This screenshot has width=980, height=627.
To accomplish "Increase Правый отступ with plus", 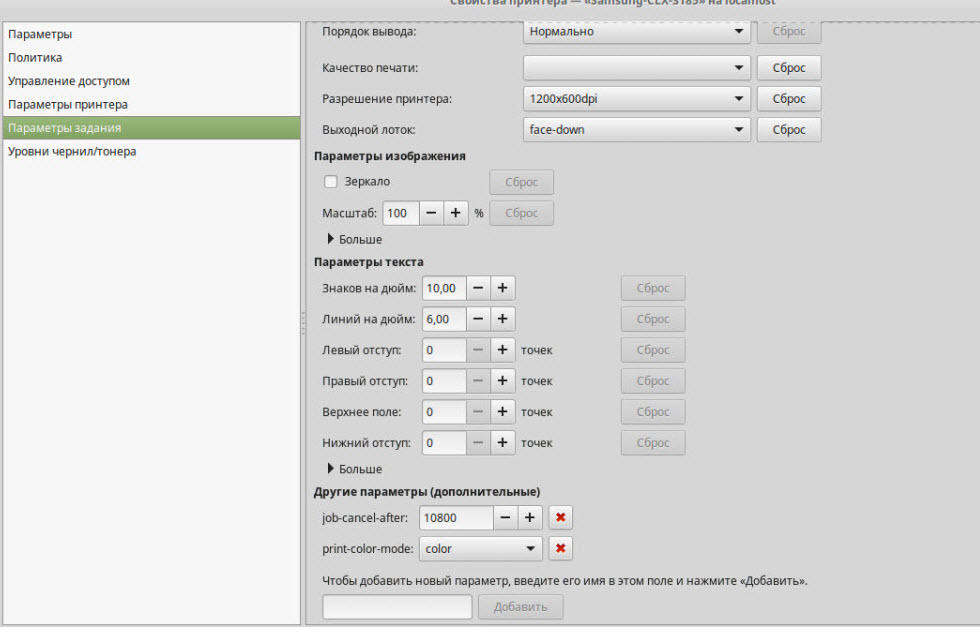I will pos(502,381).
